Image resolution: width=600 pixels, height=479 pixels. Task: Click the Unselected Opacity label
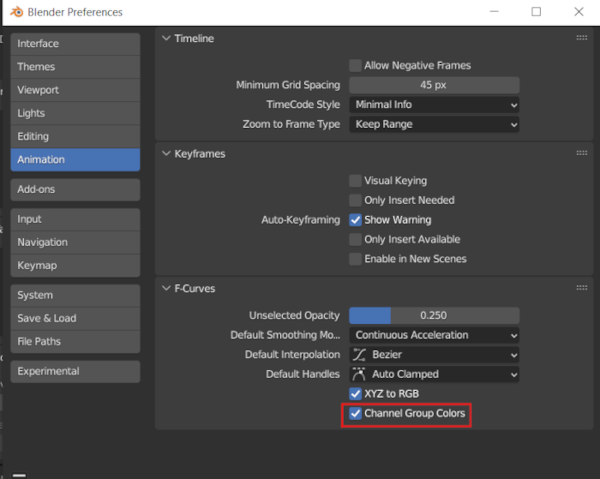point(294,316)
